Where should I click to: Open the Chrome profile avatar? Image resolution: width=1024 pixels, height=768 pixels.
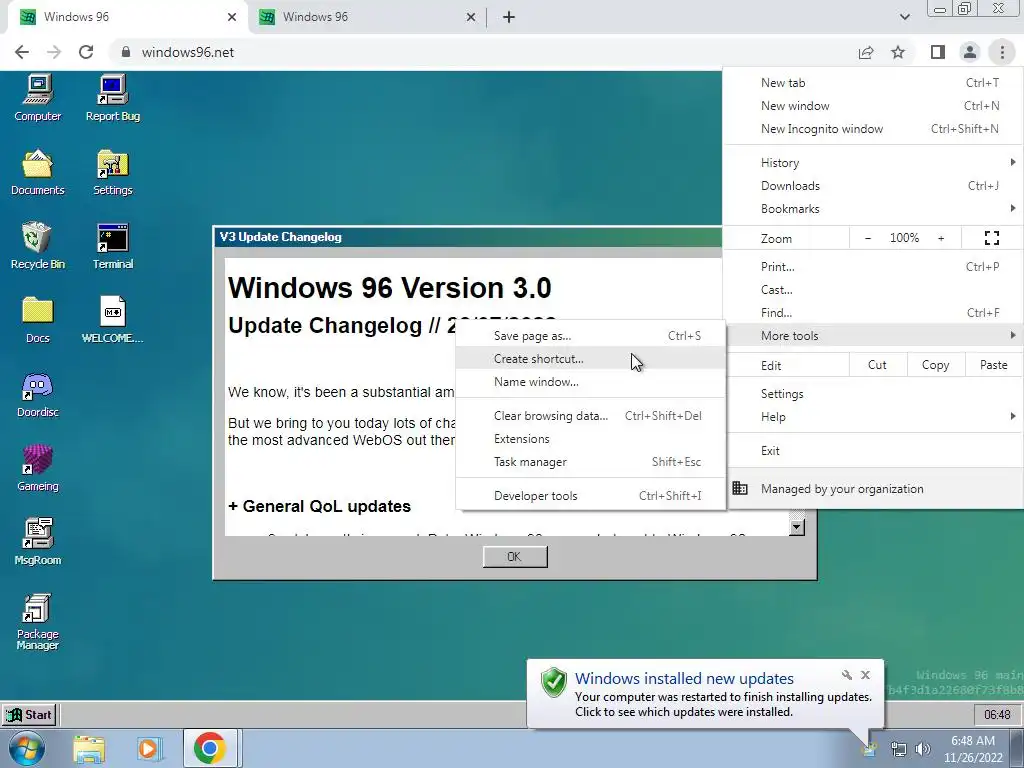pyautogui.click(x=970, y=52)
